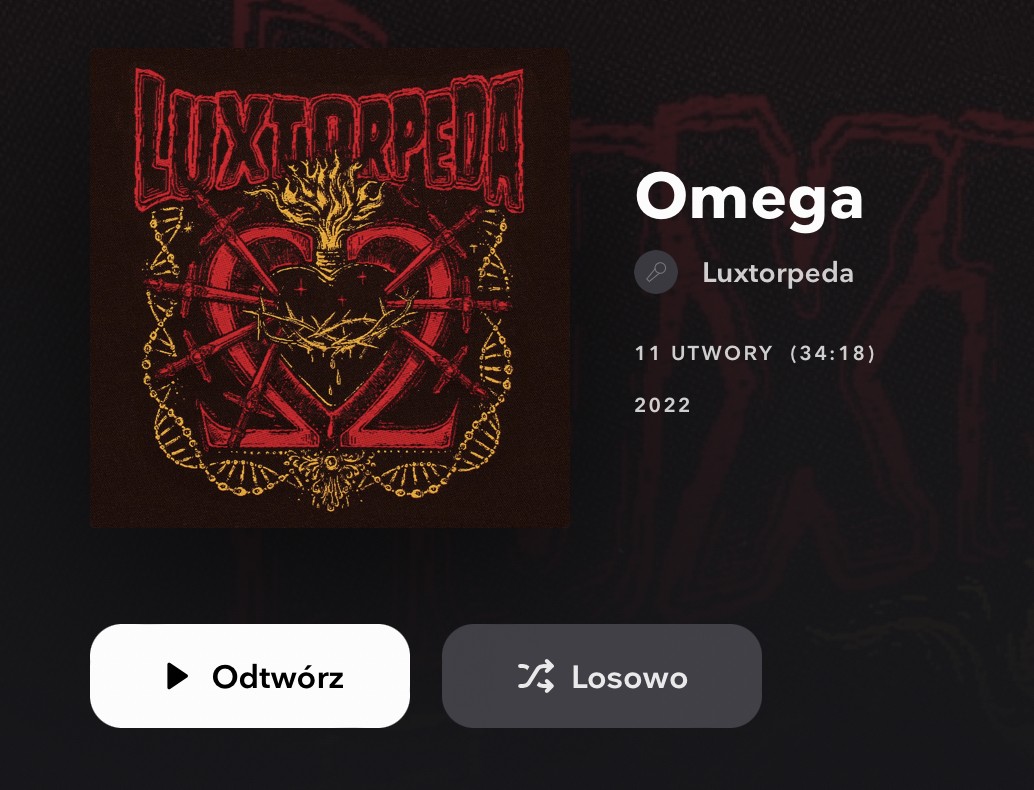Screen dimensions: 1034x790
Task: Click the album duration (34:18)
Action: (833, 353)
